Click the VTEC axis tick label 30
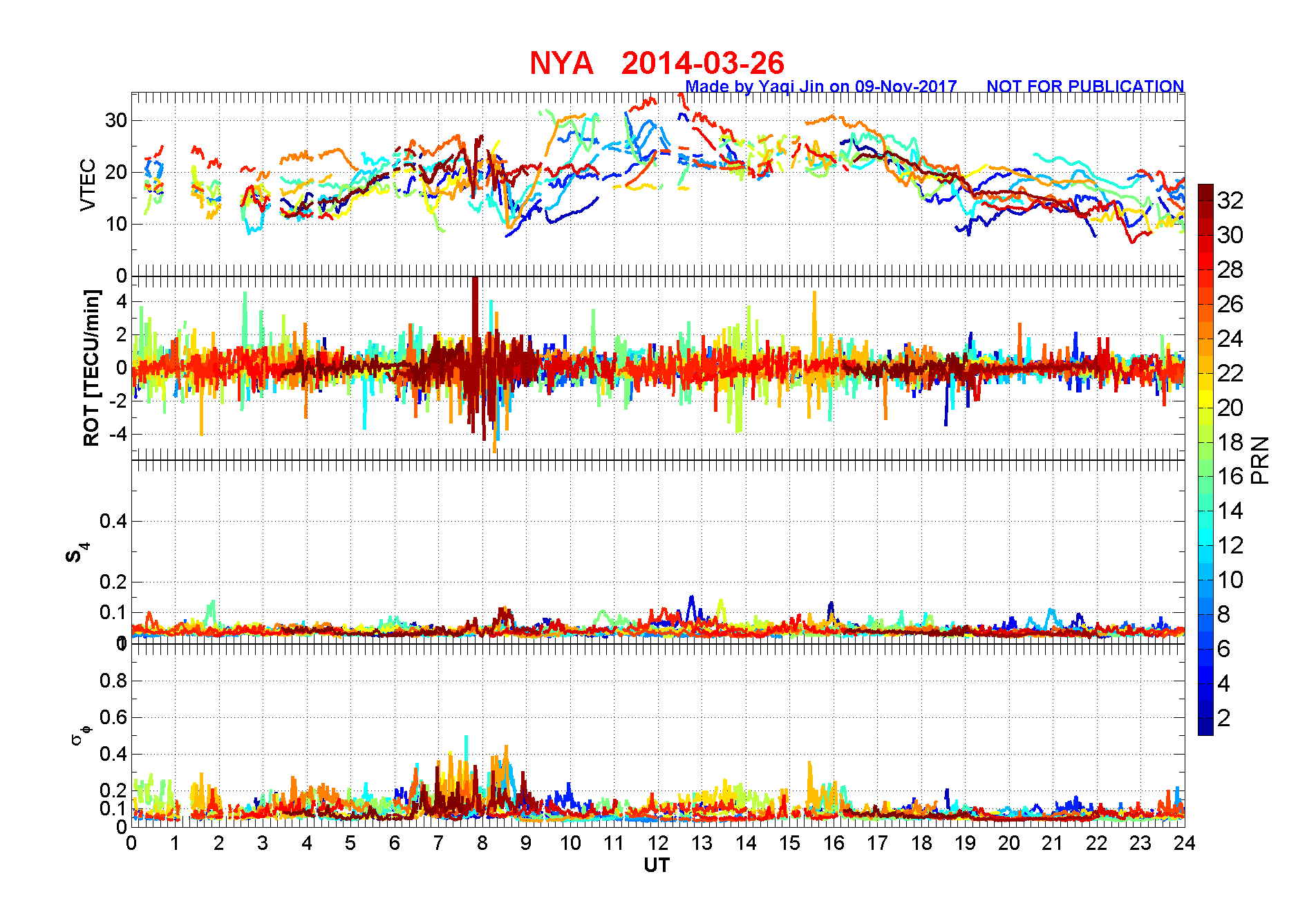This screenshot has width=1316, height=919. [x=116, y=120]
